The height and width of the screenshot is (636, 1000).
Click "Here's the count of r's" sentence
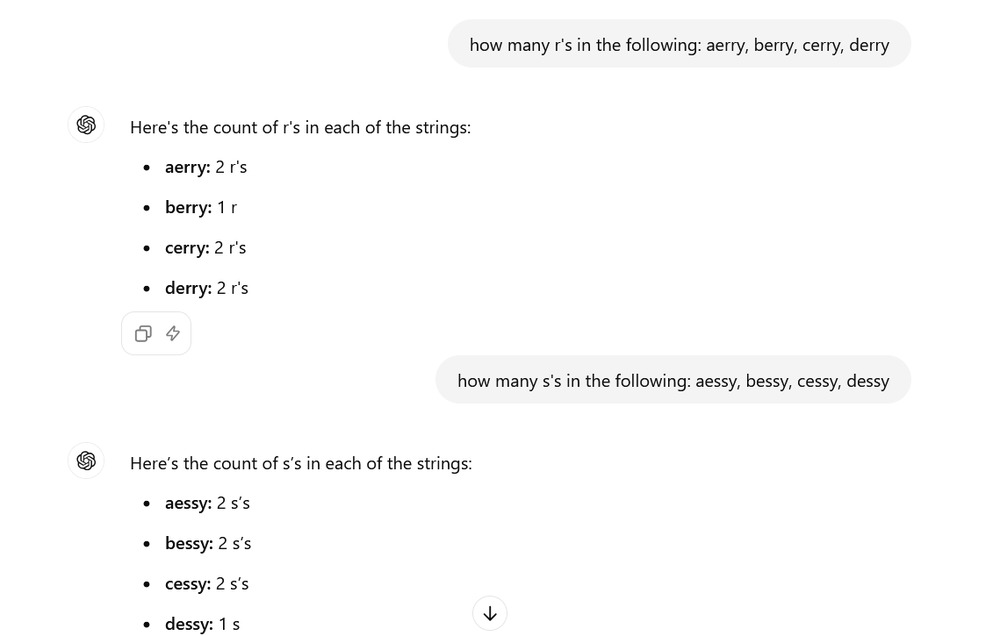tap(300, 128)
